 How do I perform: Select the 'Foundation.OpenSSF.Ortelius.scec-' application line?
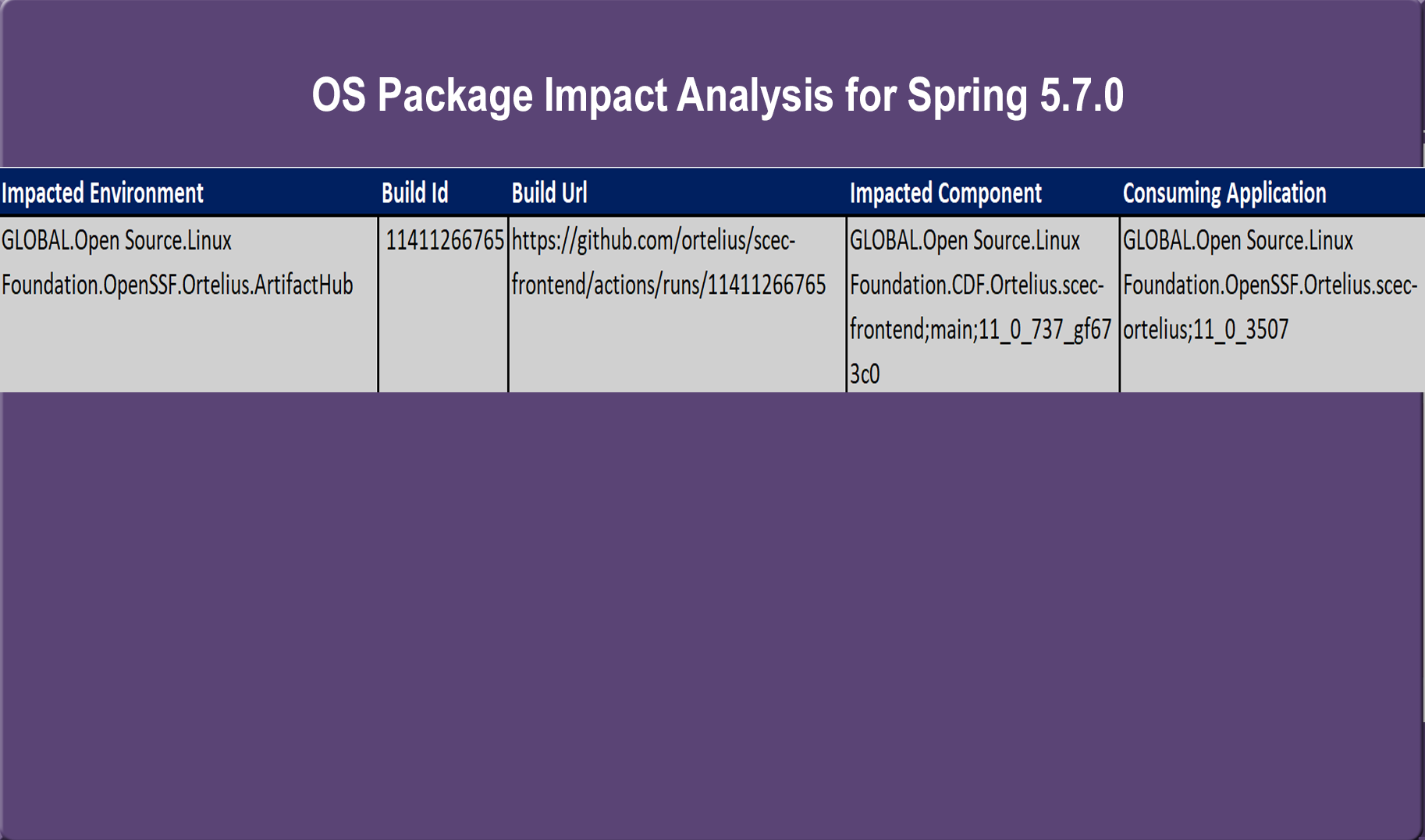click(x=1270, y=285)
